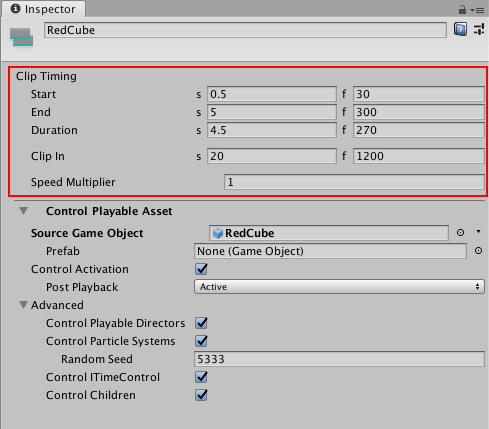Click the Source Game Object RedCube field

(x=329, y=233)
